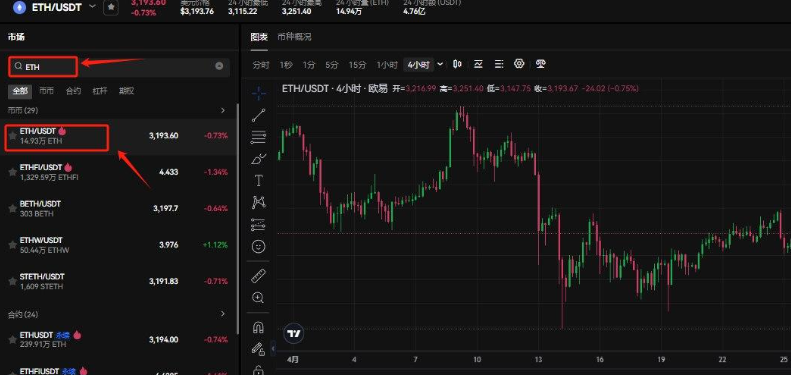Set interval to 1分
This screenshot has height=375, width=791.
click(x=309, y=65)
